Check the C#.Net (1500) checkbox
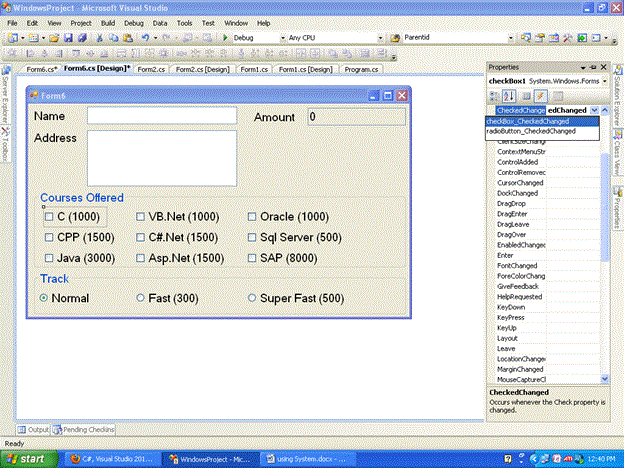This screenshot has height=468, width=624. pyautogui.click(x=140, y=238)
